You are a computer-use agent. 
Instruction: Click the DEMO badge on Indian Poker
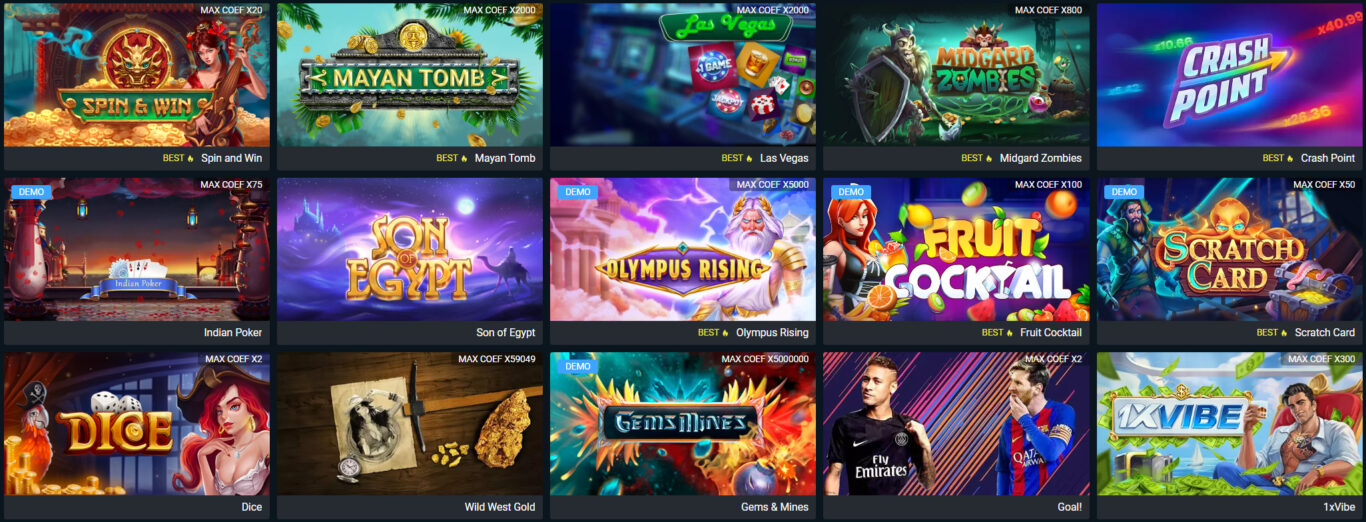pyautogui.click(x=28, y=192)
